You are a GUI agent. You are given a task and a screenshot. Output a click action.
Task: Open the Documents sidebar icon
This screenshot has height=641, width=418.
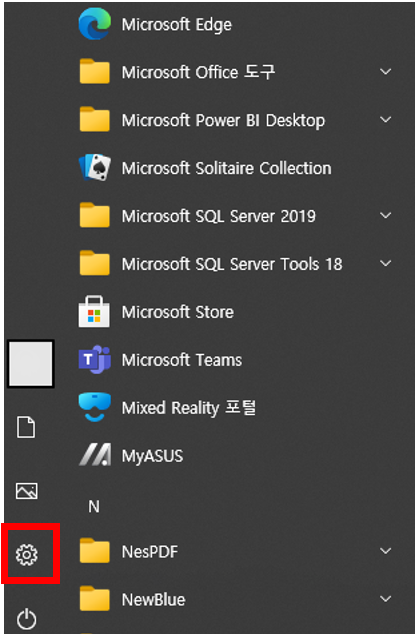tap(26, 427)
